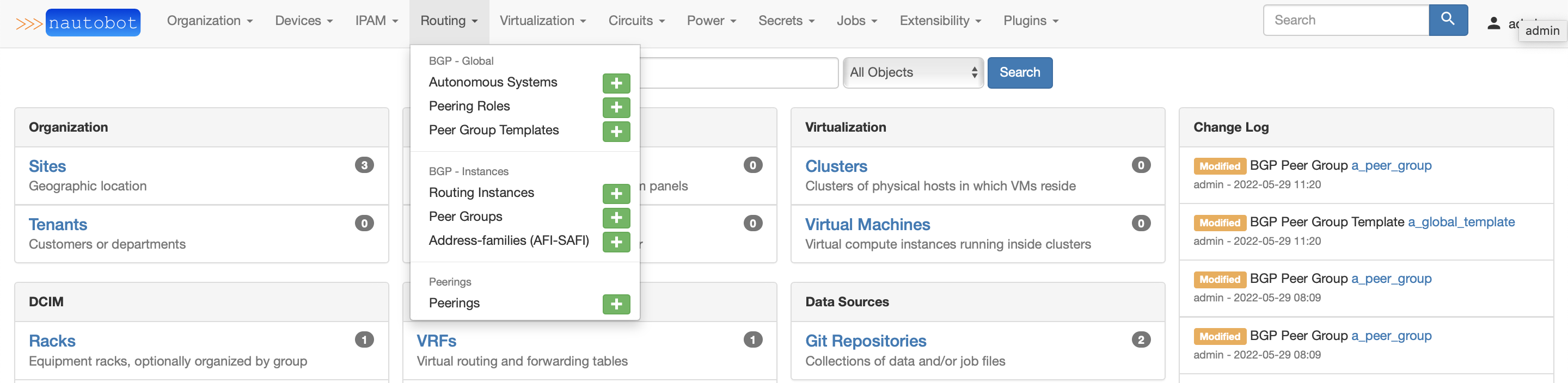Click the Nautobot logo
1568x383 pixels.
click(93, 22)
